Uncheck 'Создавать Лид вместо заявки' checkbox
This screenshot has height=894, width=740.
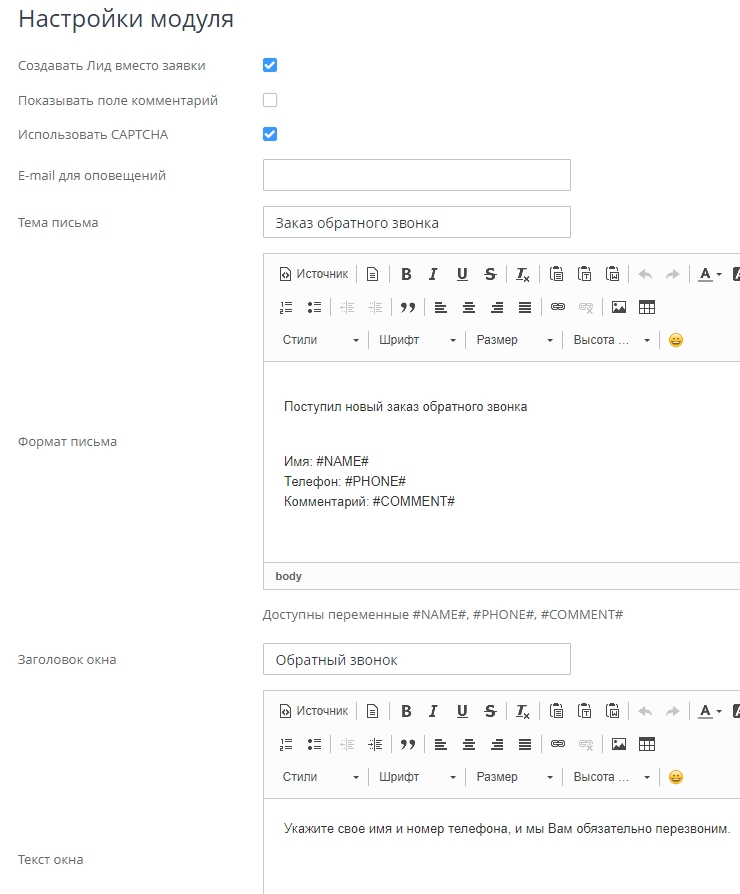click(270, 65)
